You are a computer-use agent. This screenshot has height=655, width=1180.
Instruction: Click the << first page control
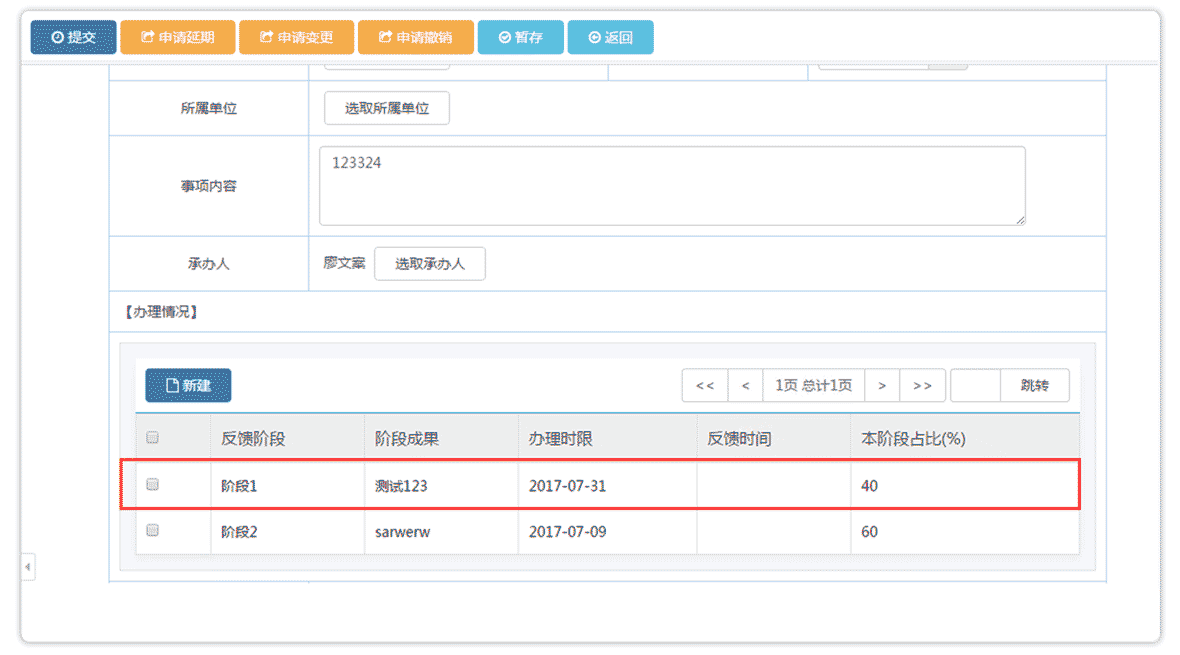(x=704, y=385)
